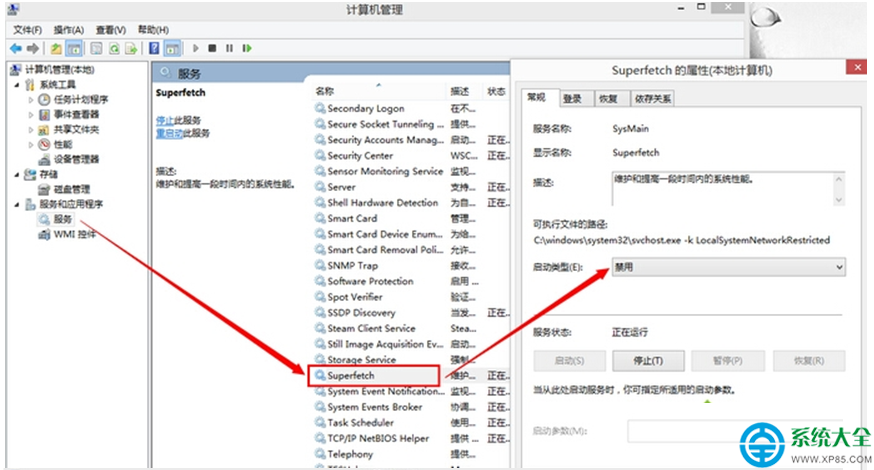Image resolution: width=874 pixels, height=470 pixels.
Task: Click the 描述 column header
Action: pyautogui.click(x=460, y=91)
